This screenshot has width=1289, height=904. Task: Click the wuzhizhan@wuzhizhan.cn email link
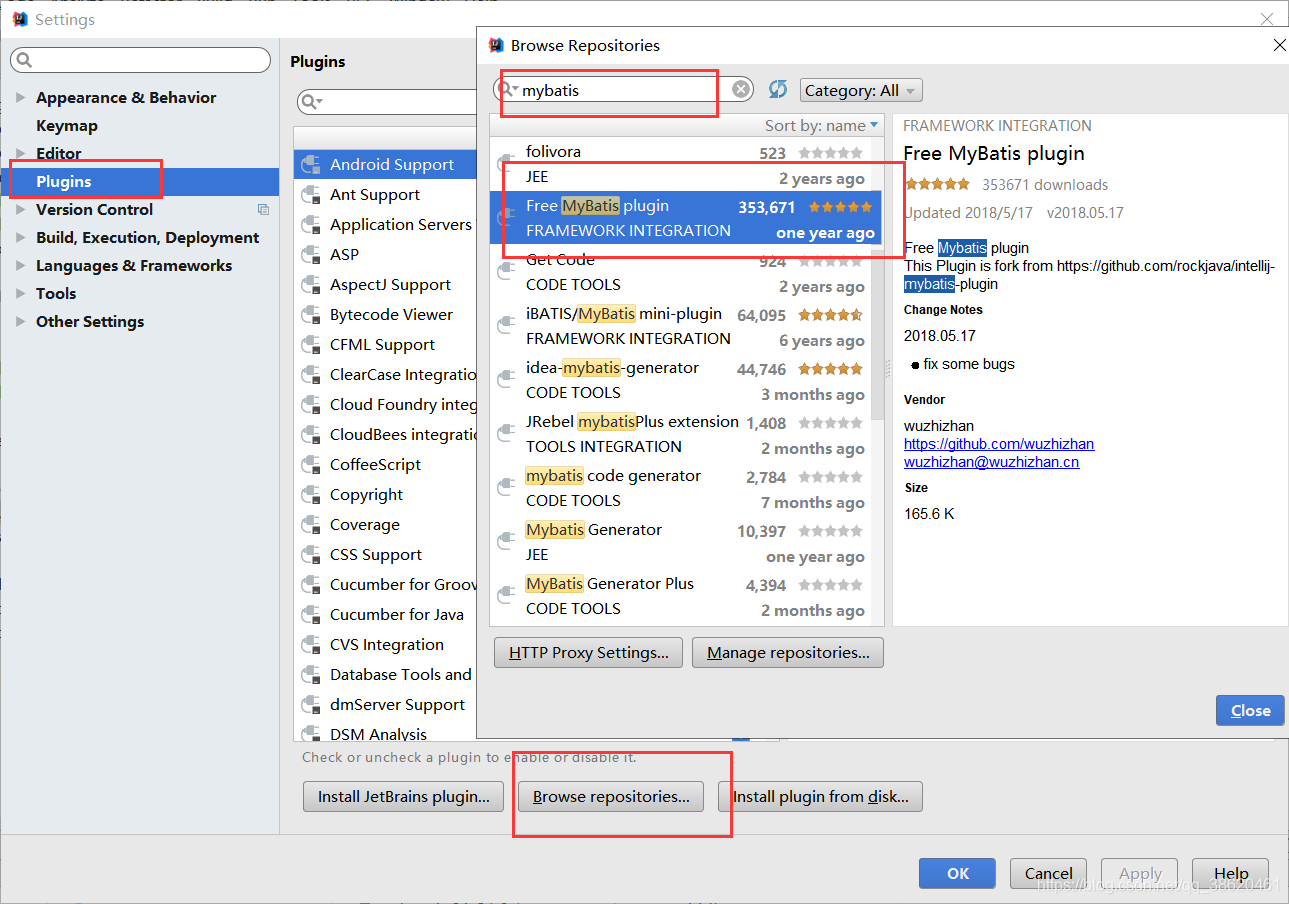click(991, 462)
